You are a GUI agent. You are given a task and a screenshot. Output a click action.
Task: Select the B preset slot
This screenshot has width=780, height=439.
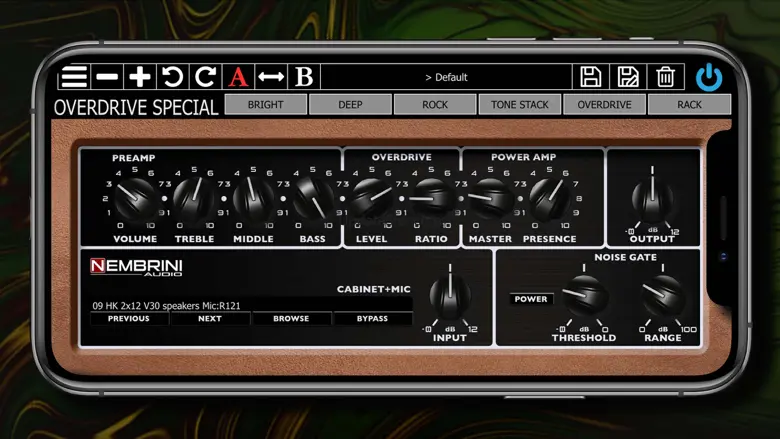[304, 77]
